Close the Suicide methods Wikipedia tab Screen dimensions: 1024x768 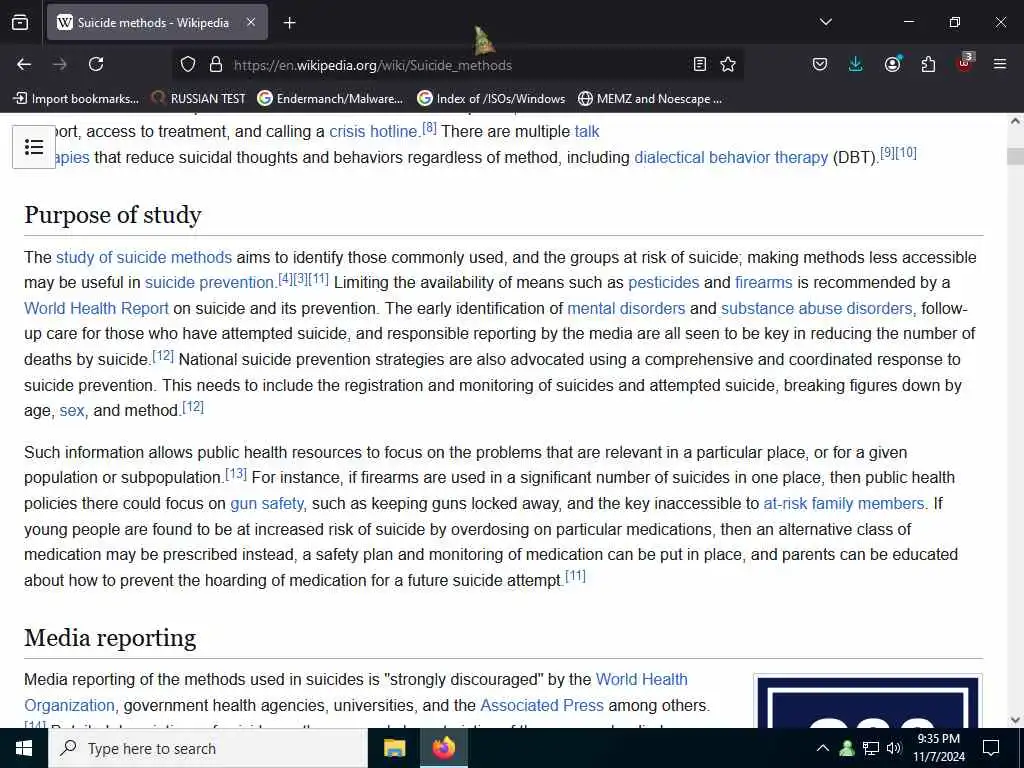(251, 23)
